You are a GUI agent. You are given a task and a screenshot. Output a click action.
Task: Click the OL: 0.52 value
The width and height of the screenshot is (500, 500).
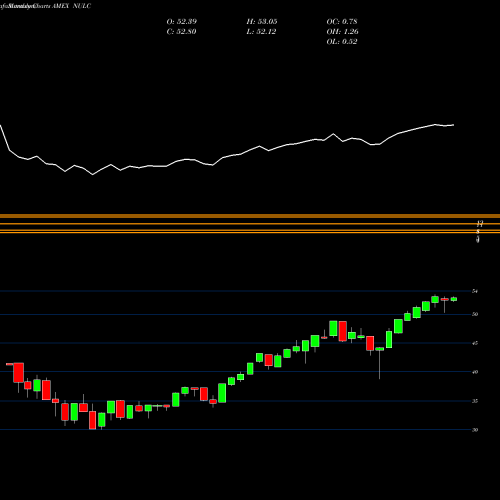[342, 42]
